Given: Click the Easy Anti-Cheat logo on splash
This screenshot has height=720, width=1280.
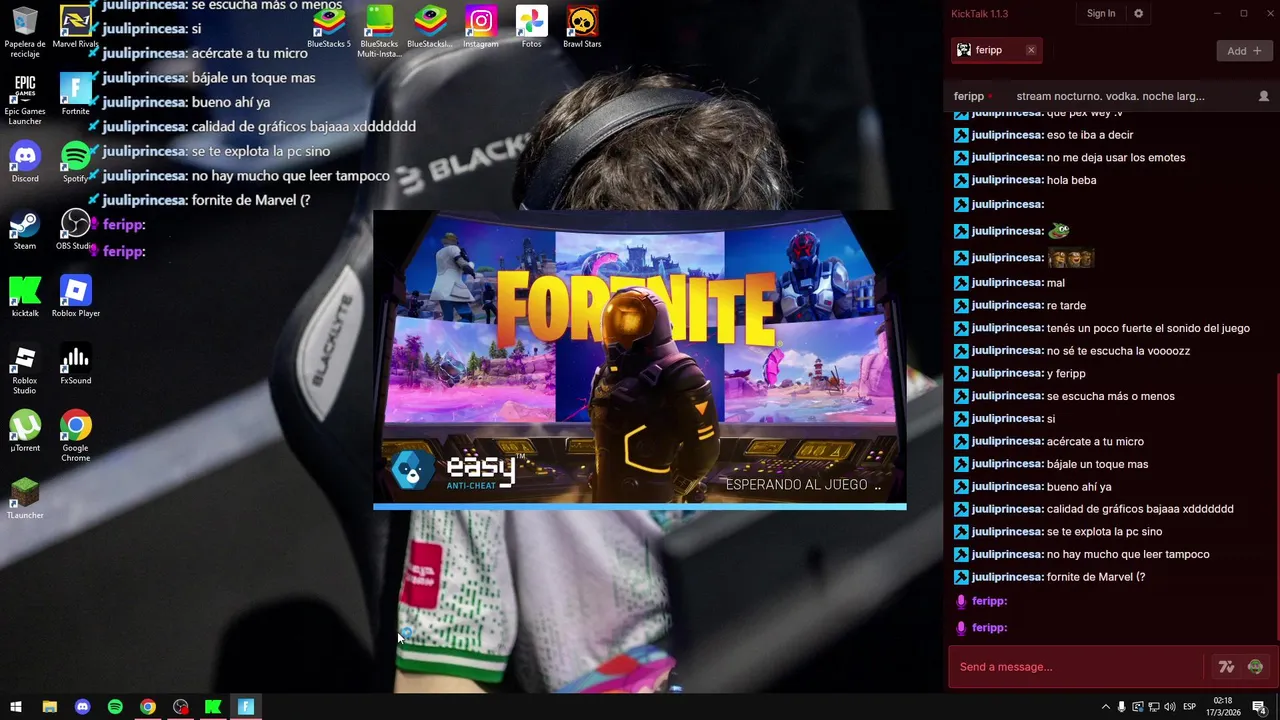Looking at the screenshot, I should click(x=456, y=471).
